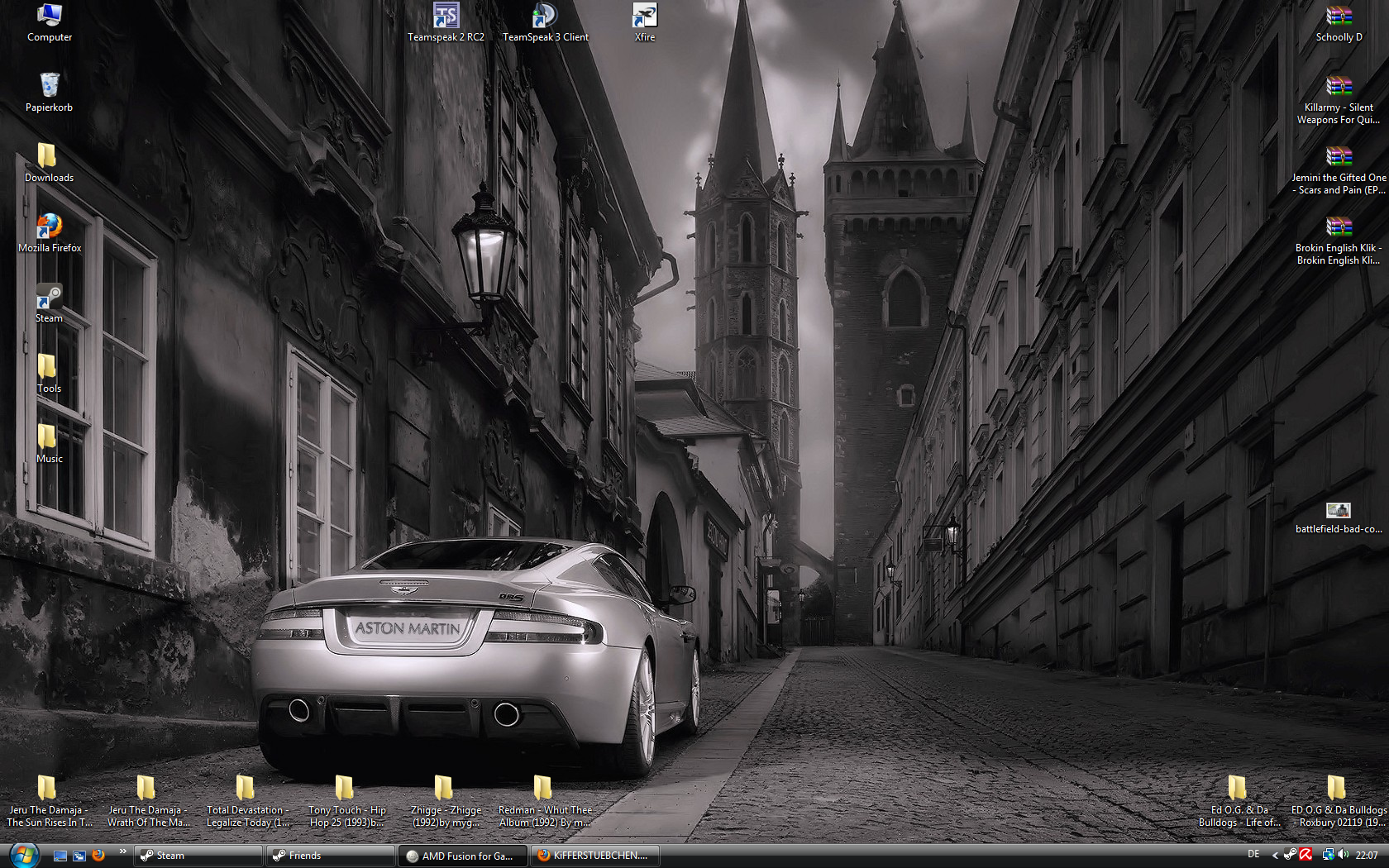Click Show Desktop in Quick Launch
The height and width of the screenshot is (868, 1389).
[60, 856]
